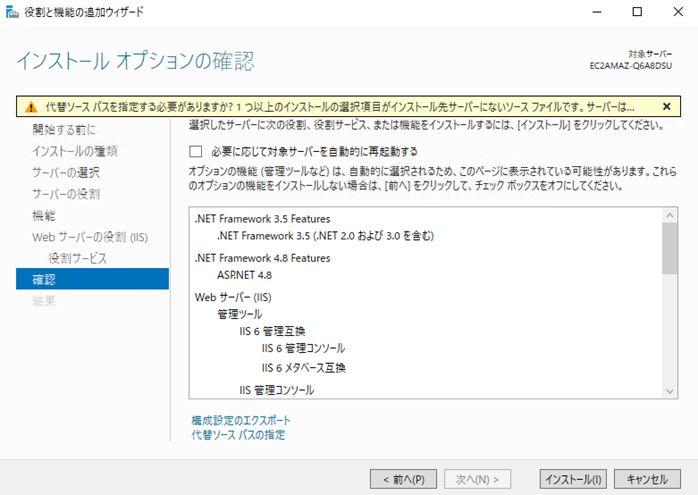Go to サーバーの選択 step
698x495 pixels.
point(66,173)
